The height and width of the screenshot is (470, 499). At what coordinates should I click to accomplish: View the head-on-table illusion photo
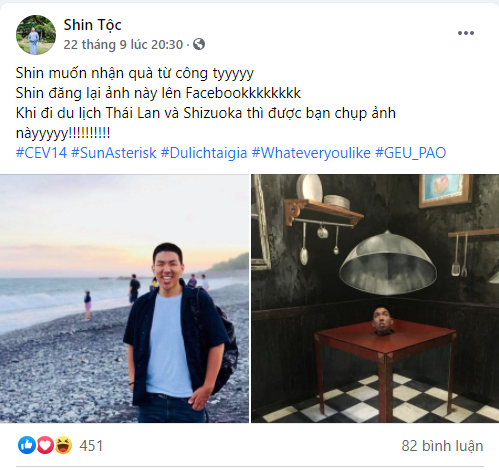pyautogui.click(x=375, y=298)
